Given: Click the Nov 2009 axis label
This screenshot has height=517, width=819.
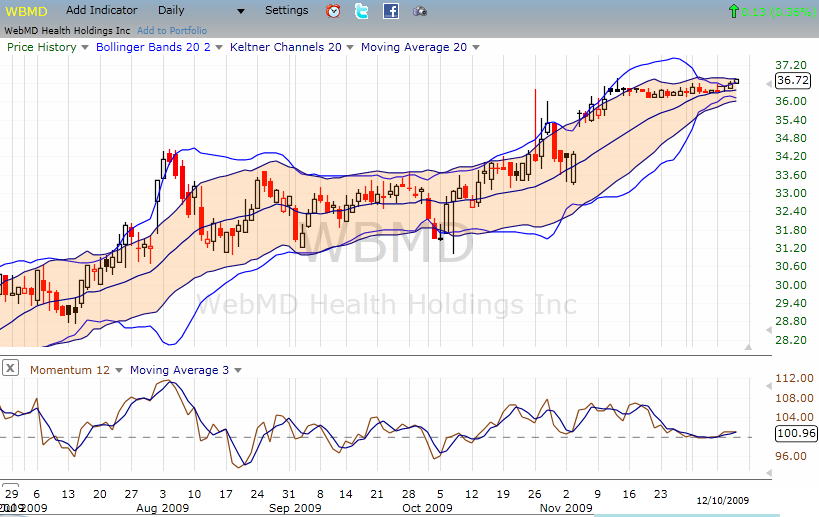Looking at the screenshot, I should (566, 508).
